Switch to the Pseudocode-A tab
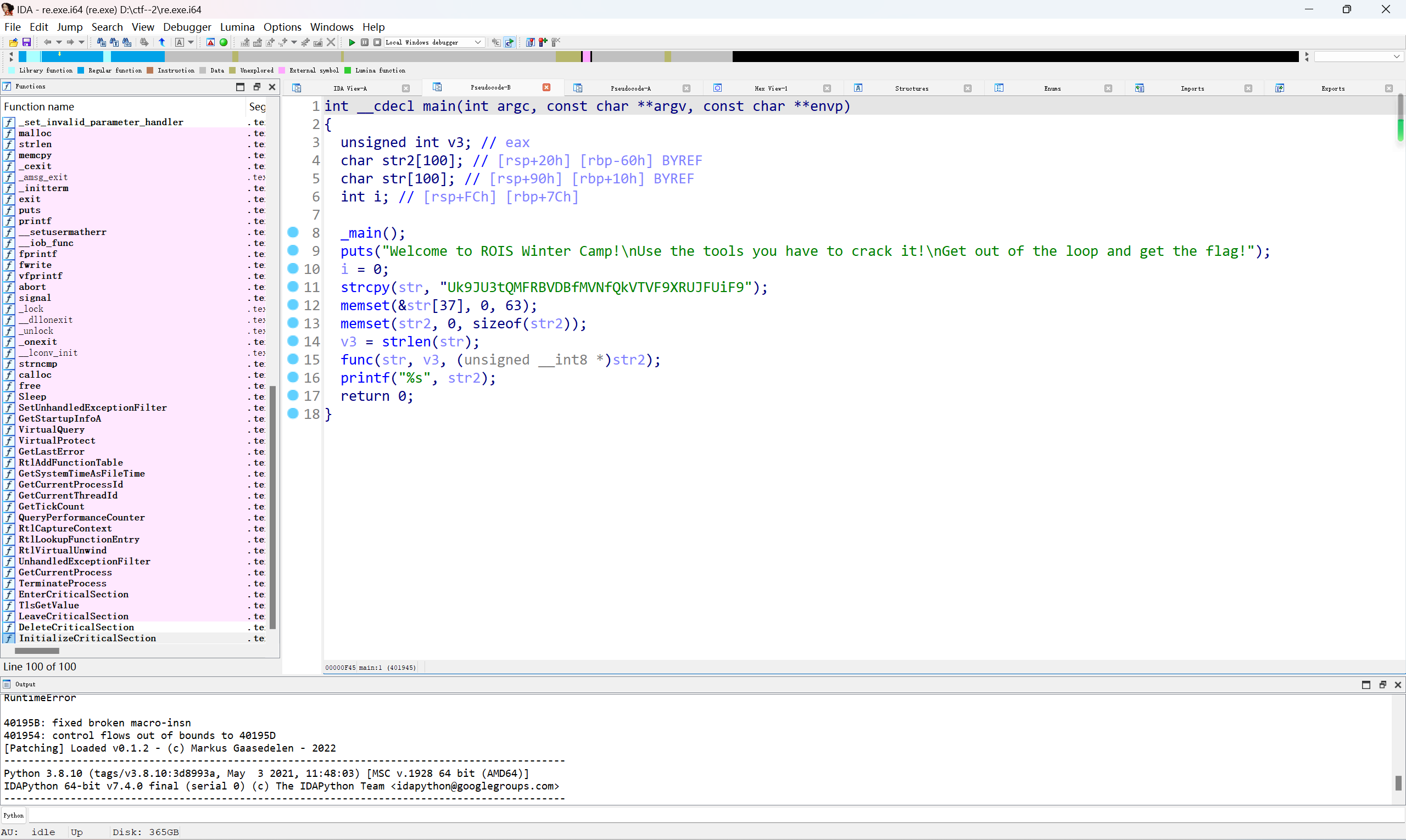1406x840 pixels. (x=631, y=88)
